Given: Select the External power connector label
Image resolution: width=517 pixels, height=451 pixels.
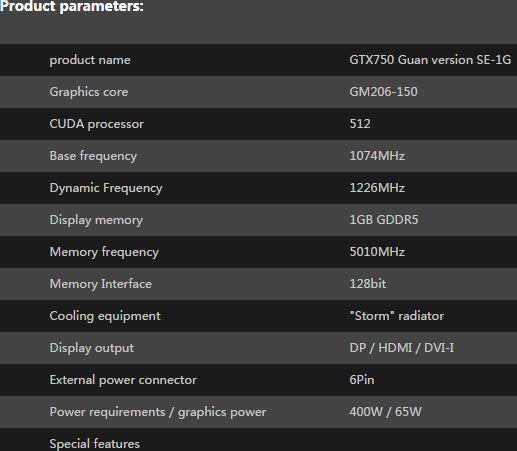Looking at the screenshot, I should tap(123, 380).
